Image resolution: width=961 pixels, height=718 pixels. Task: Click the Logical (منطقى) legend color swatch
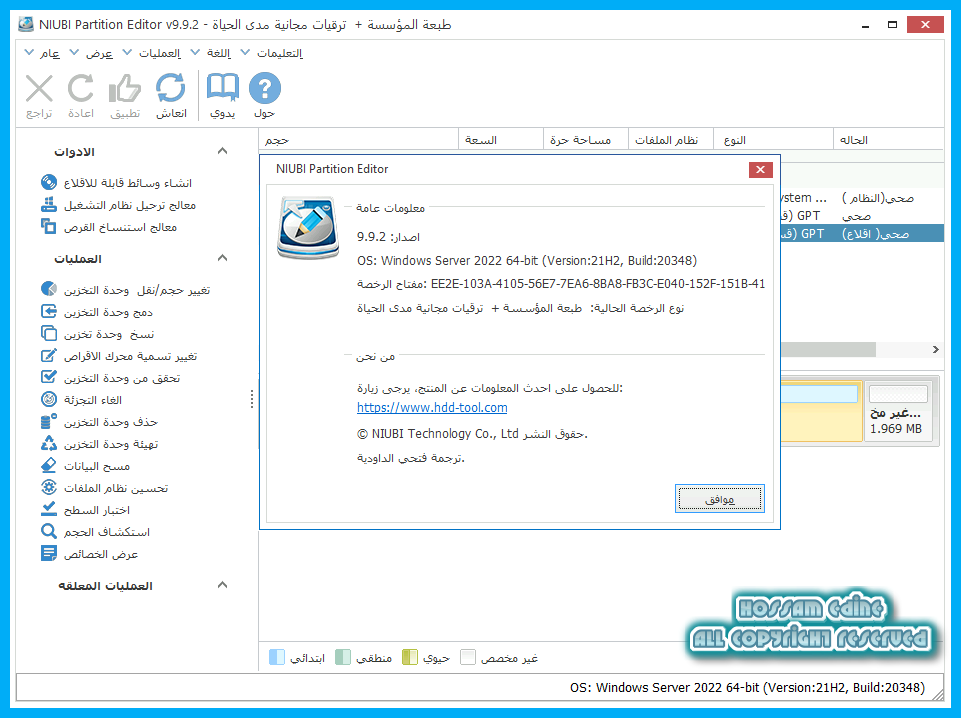[x=343, y=657]
